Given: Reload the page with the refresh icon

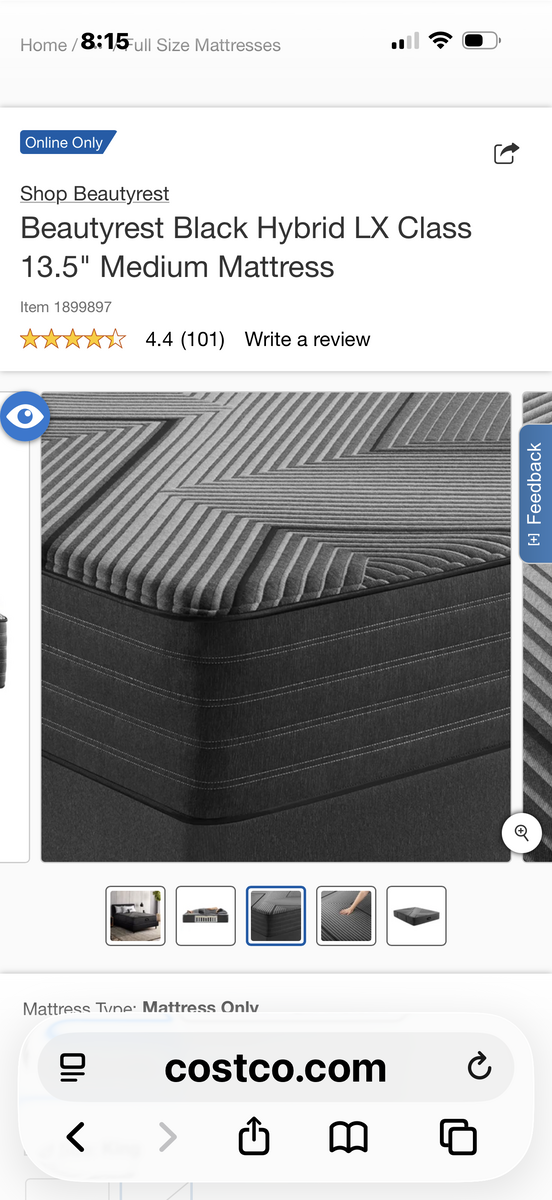Looking at the screenshot, I should (x=480, y=1067).
